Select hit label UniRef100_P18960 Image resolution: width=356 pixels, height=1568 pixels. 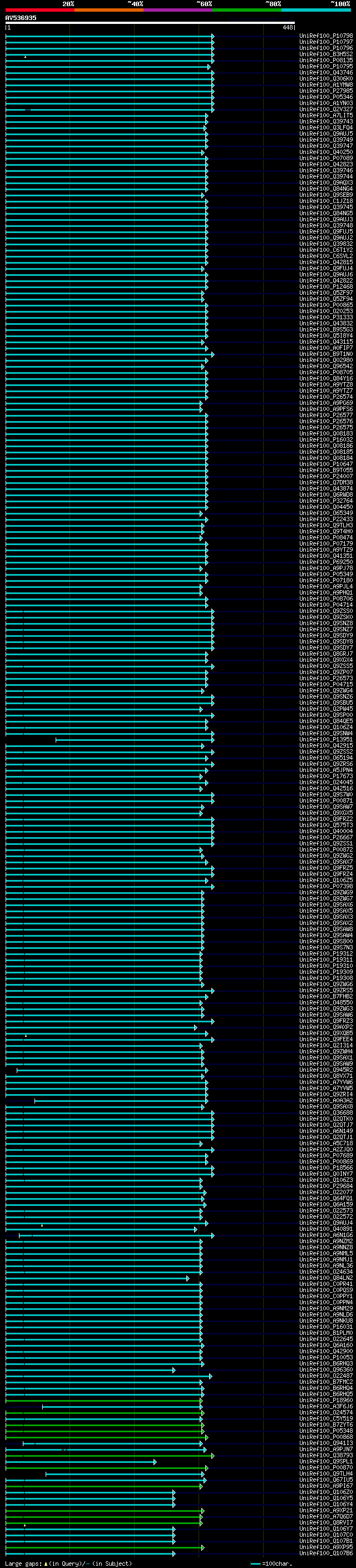326,1400
